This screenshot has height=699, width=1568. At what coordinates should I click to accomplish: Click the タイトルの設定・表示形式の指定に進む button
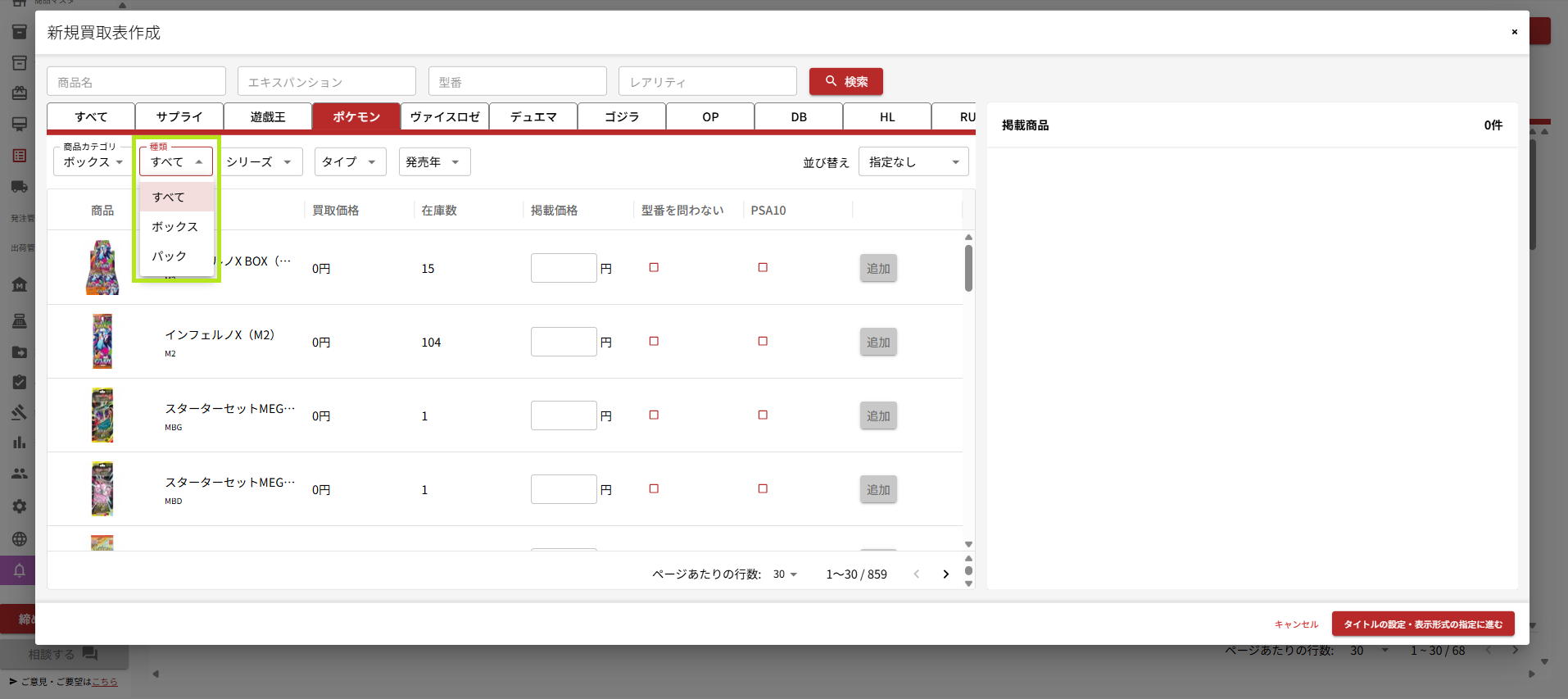pyautogui.click(x=1422, y=624)
